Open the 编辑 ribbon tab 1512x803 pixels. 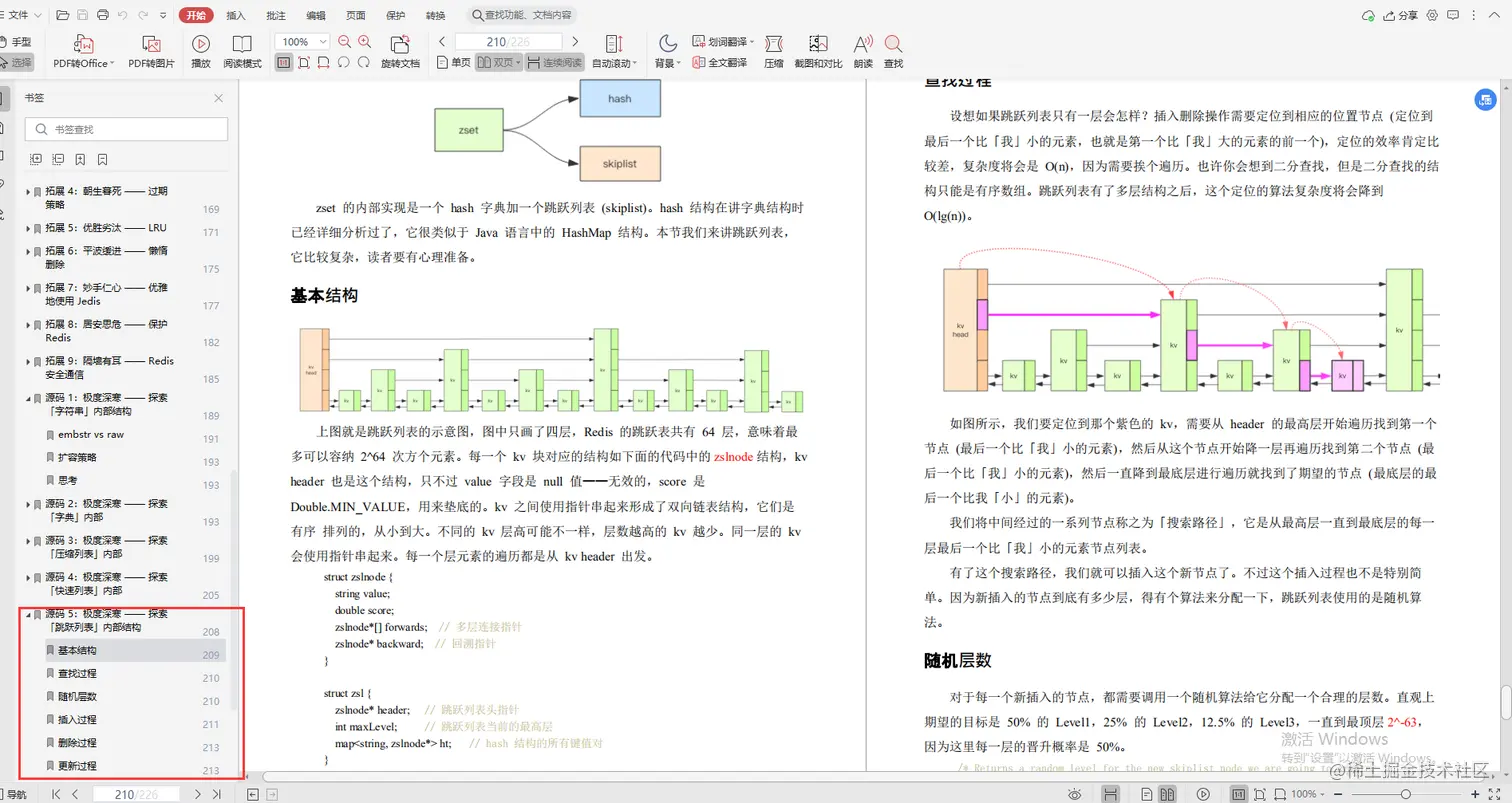(x=316, y=16)
